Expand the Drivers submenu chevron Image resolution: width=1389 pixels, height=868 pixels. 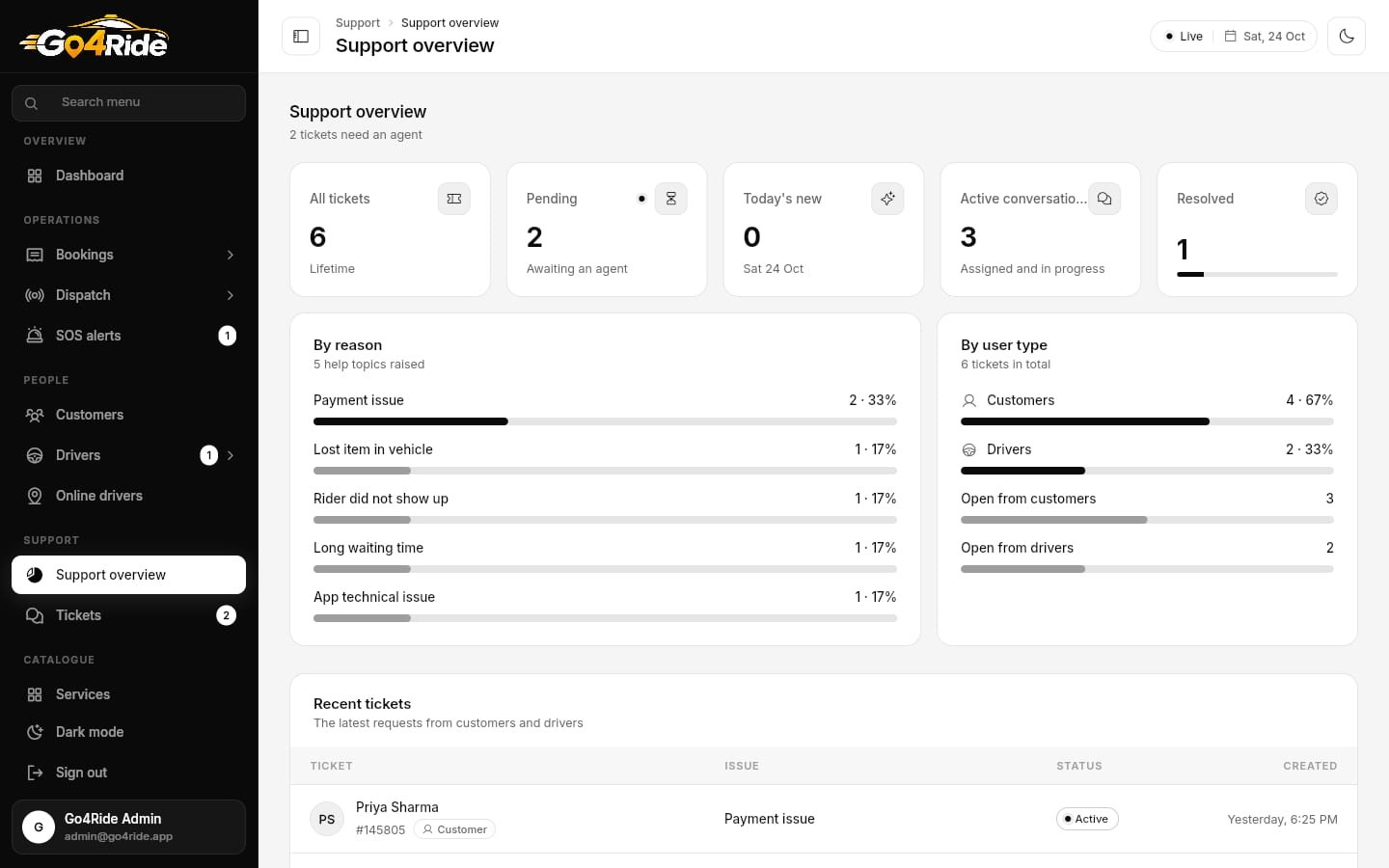[231, 455]
